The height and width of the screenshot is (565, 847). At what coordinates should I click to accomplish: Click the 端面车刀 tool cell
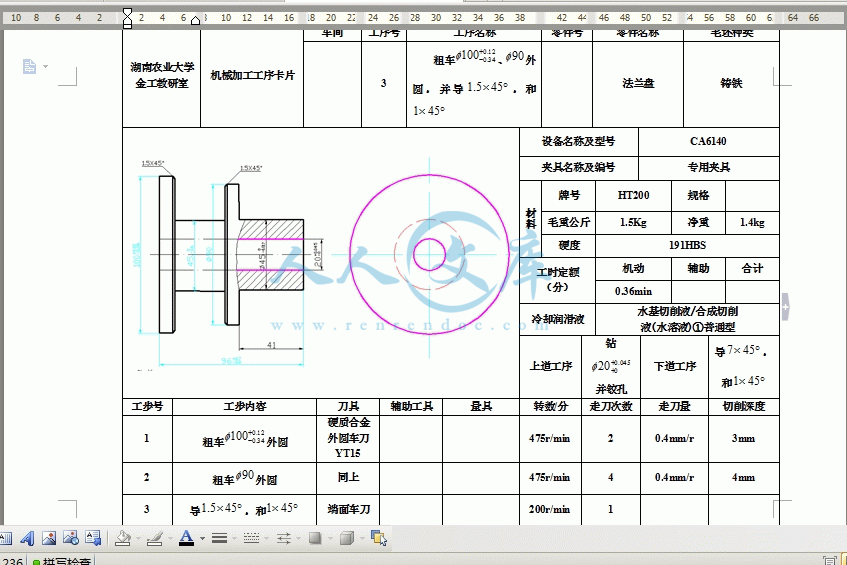(348, 509)
